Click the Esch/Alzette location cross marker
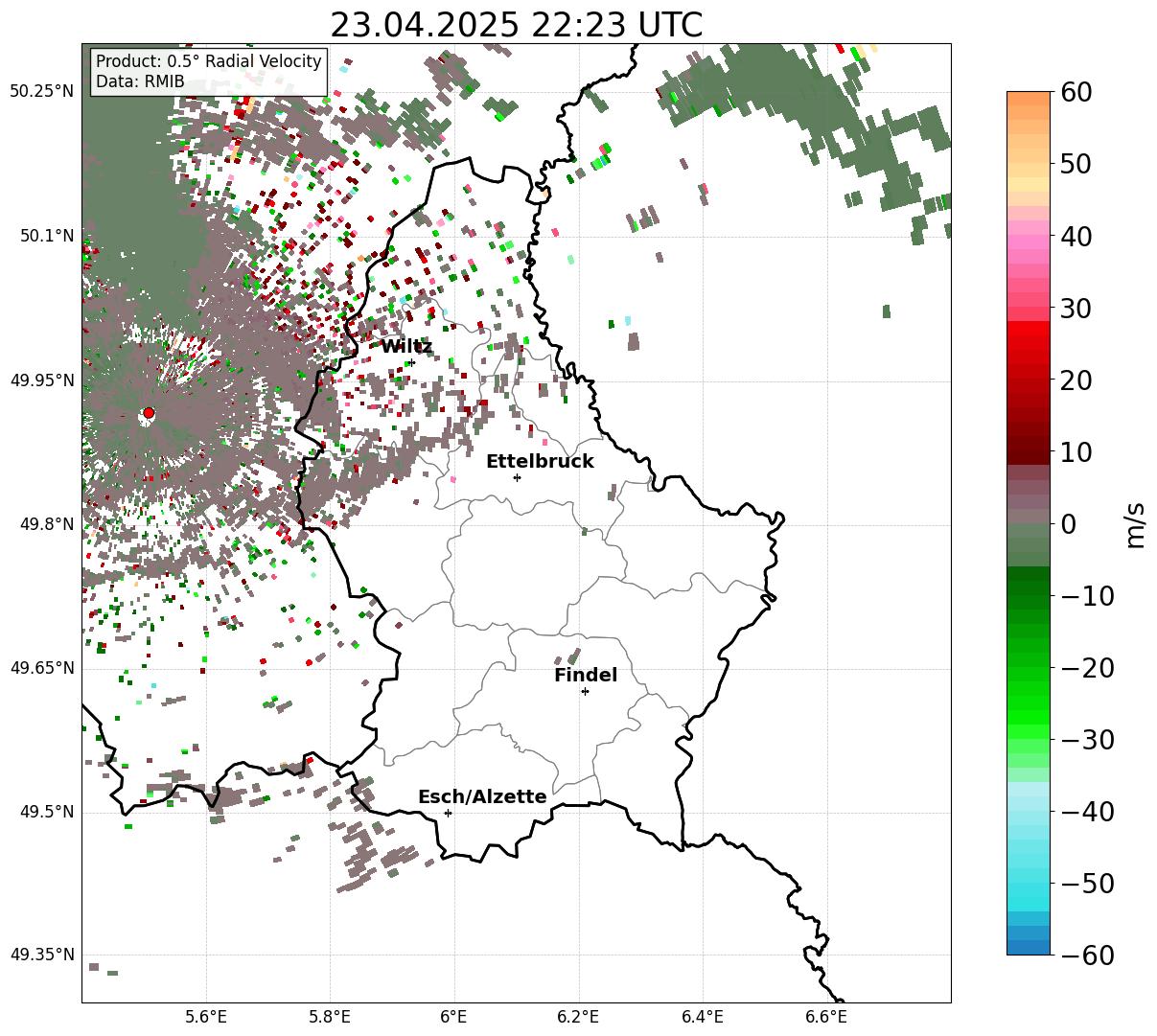1157x1036 pixels. click(448, 813)
